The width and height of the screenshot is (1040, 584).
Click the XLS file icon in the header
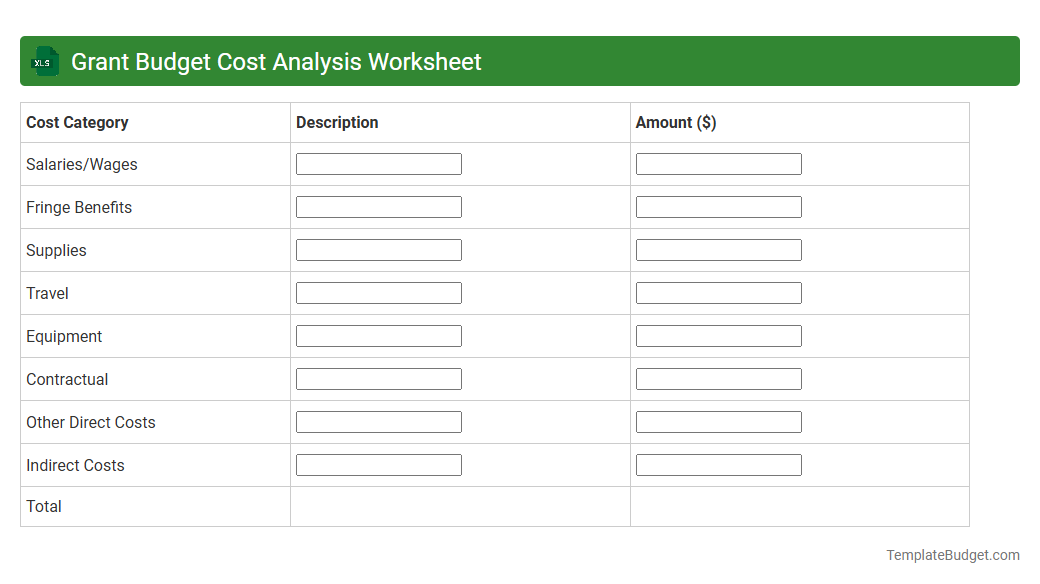pyautogui.click(x=44, y=61)
